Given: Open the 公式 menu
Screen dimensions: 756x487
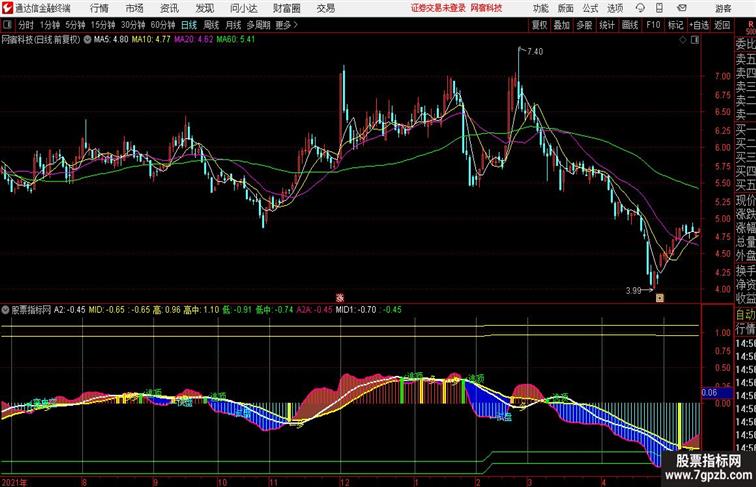Looking at the screenshot, I should [x=590, y=8].
